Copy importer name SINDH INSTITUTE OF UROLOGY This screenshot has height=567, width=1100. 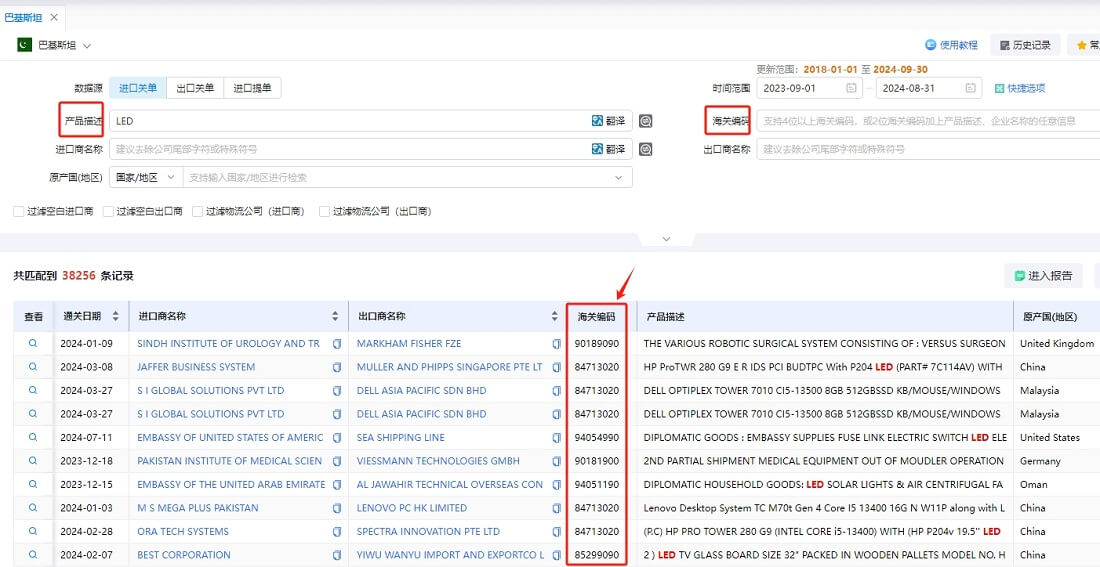click(337, 344)
